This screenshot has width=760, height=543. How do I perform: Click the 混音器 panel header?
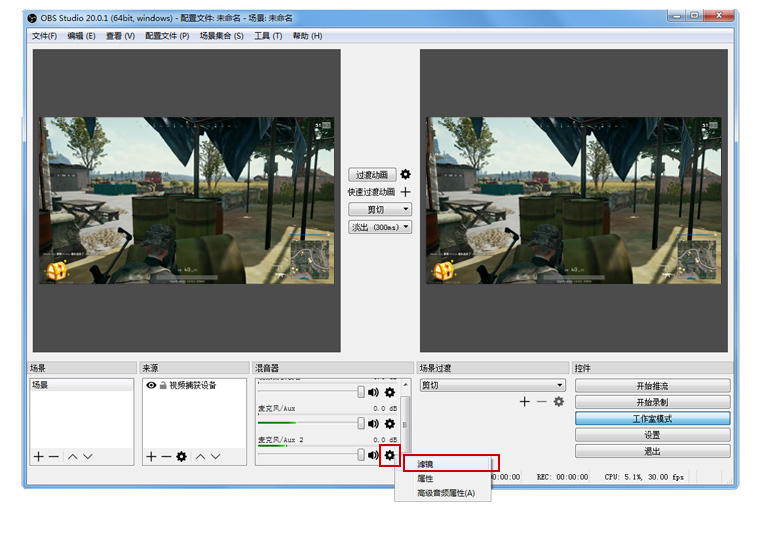(x=332, y=368)
